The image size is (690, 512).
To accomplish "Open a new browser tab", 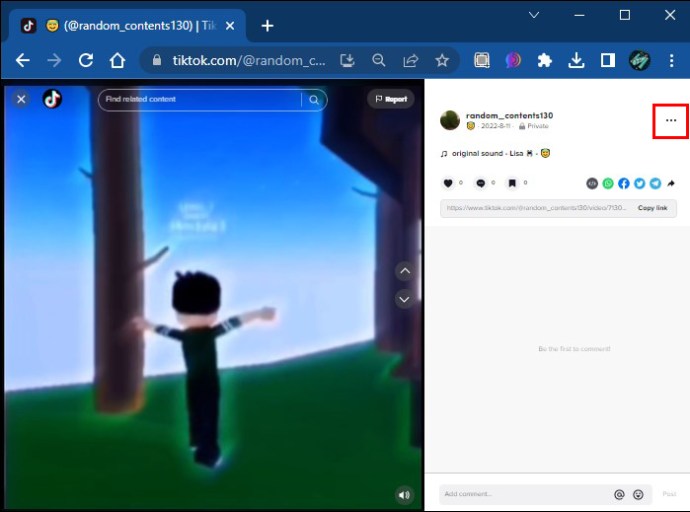I will click(267, 26).
